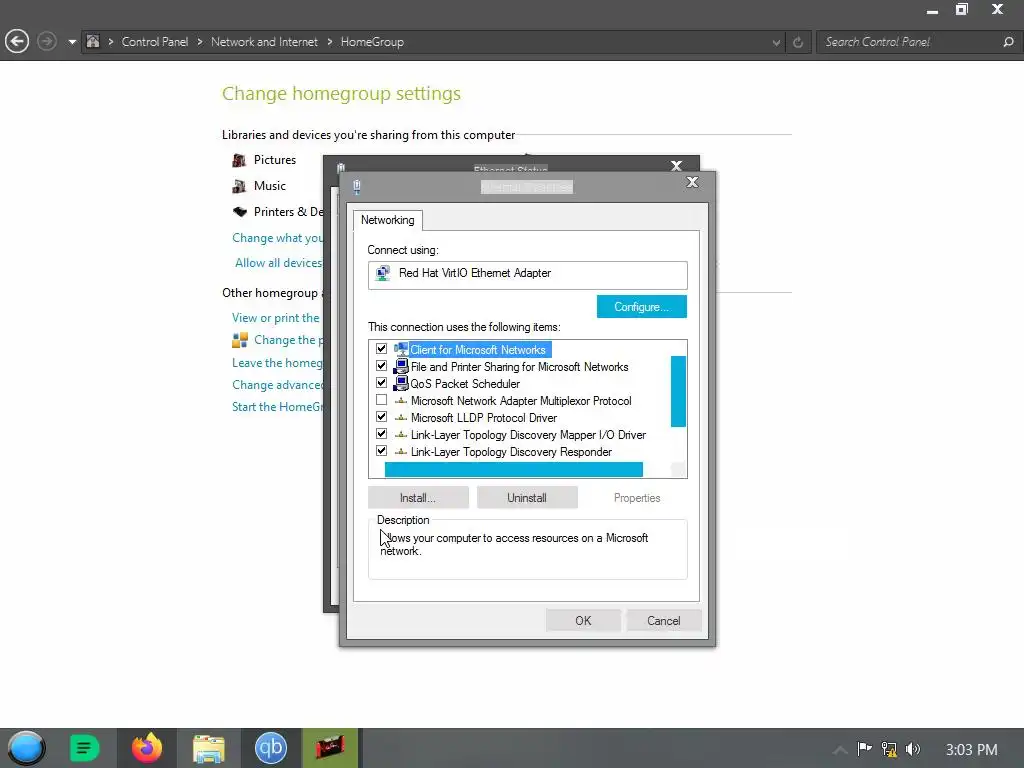Open Action Center flag icon
The height and width of the screenshot is (768, 1024).
[865, 748]
